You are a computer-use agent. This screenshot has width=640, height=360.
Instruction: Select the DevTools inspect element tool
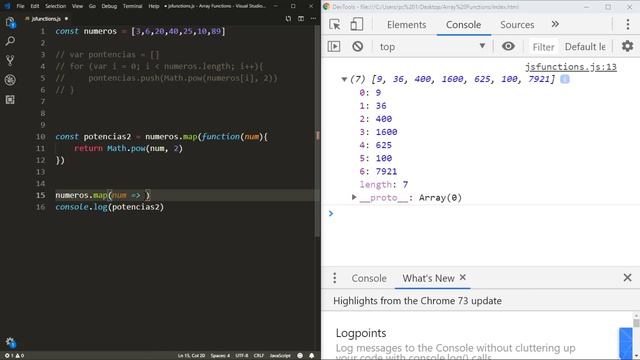(x=335, y=24)
